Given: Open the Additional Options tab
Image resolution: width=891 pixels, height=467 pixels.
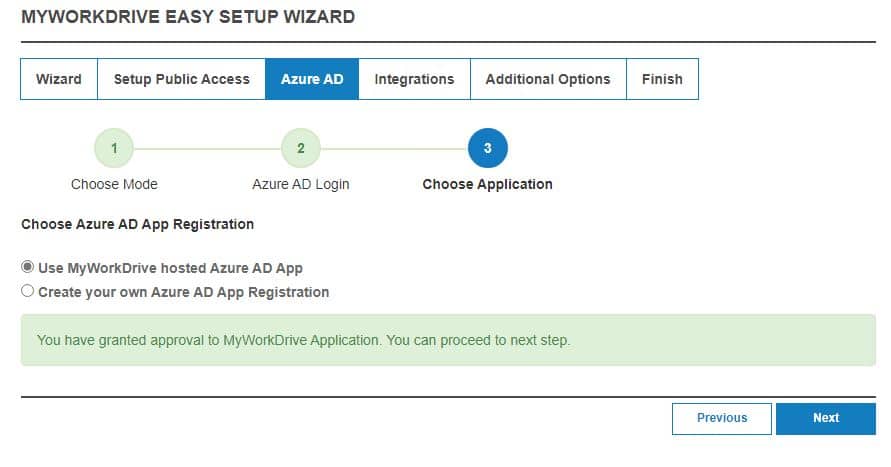Looking at the screenshot, I should click(x=547, y=79).
